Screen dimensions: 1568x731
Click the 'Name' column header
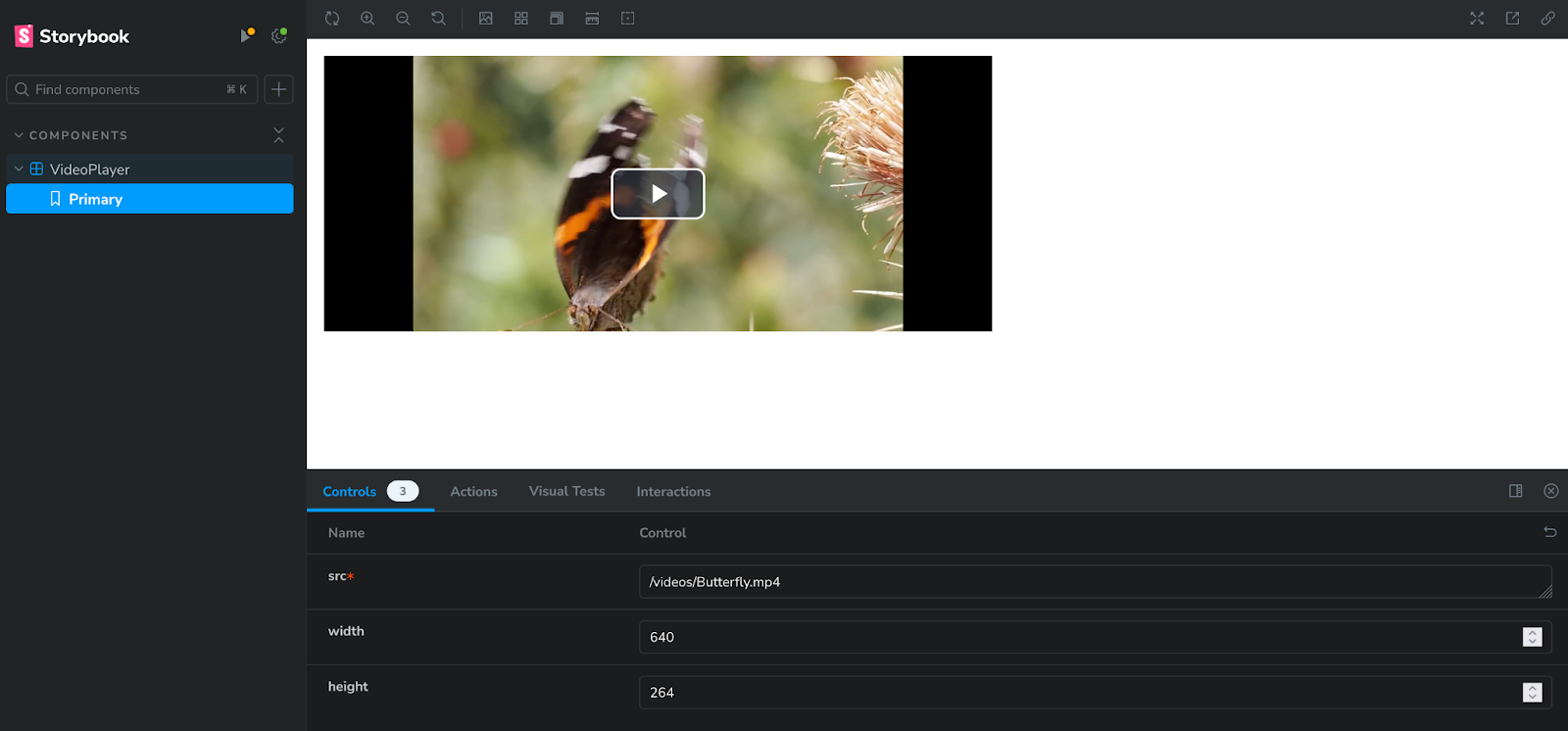tap(346, 533)
